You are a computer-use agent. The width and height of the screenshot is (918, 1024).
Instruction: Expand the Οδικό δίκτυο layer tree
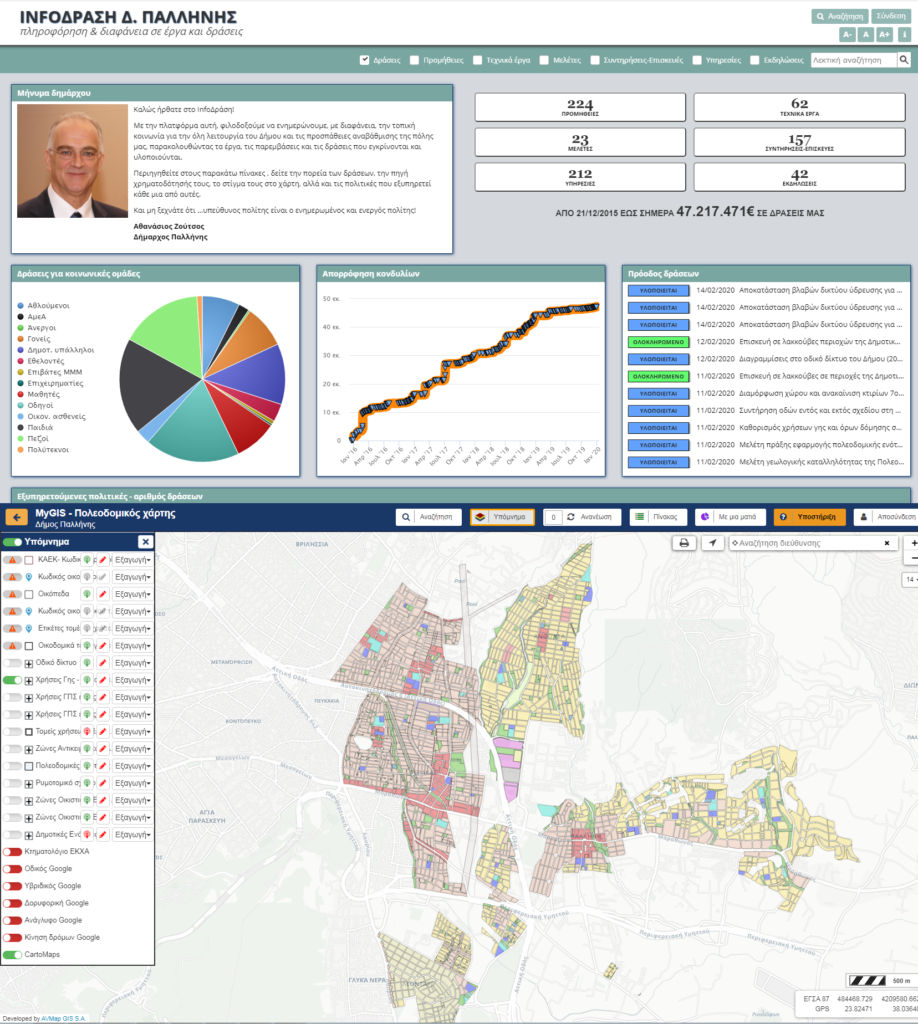[x=29, y=663]
